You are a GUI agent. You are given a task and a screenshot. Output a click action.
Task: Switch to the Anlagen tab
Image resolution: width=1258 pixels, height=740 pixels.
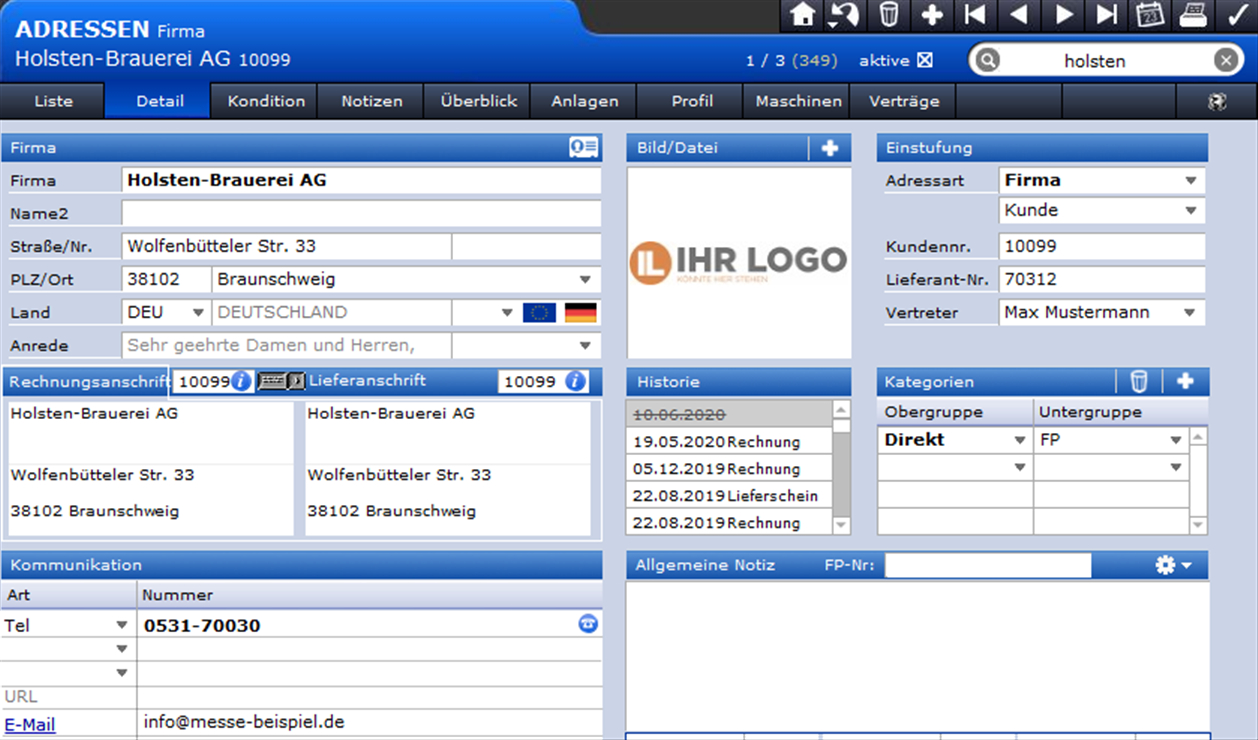(x=585, y=101)
